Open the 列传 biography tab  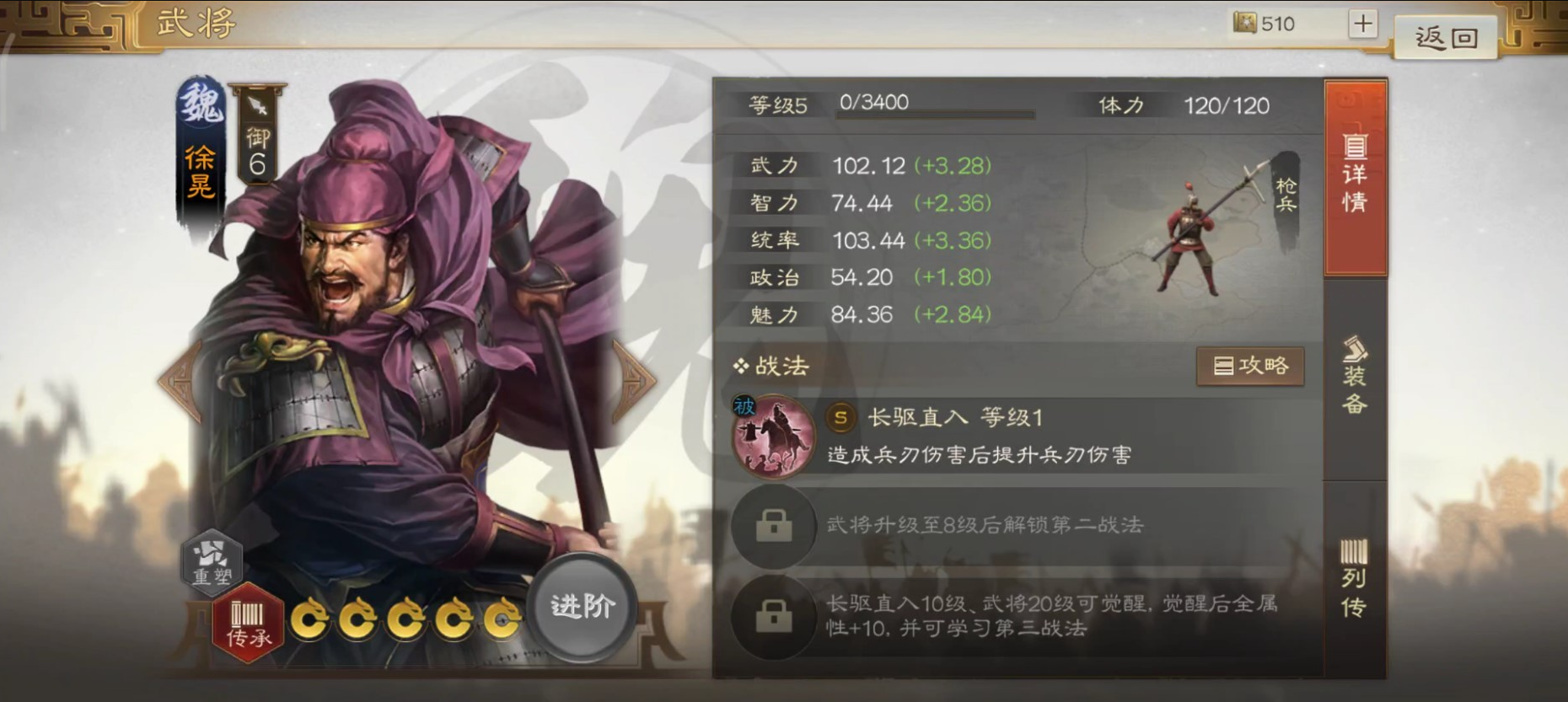1355,578
